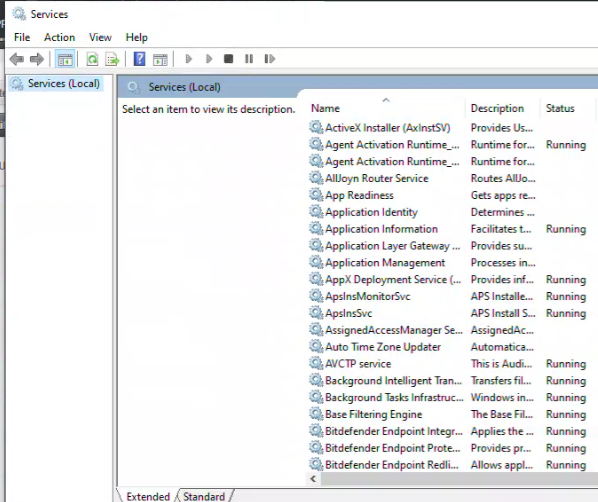
Task: Select the running Agent Activation Runtime service
Action: click(x=392, y=145)
